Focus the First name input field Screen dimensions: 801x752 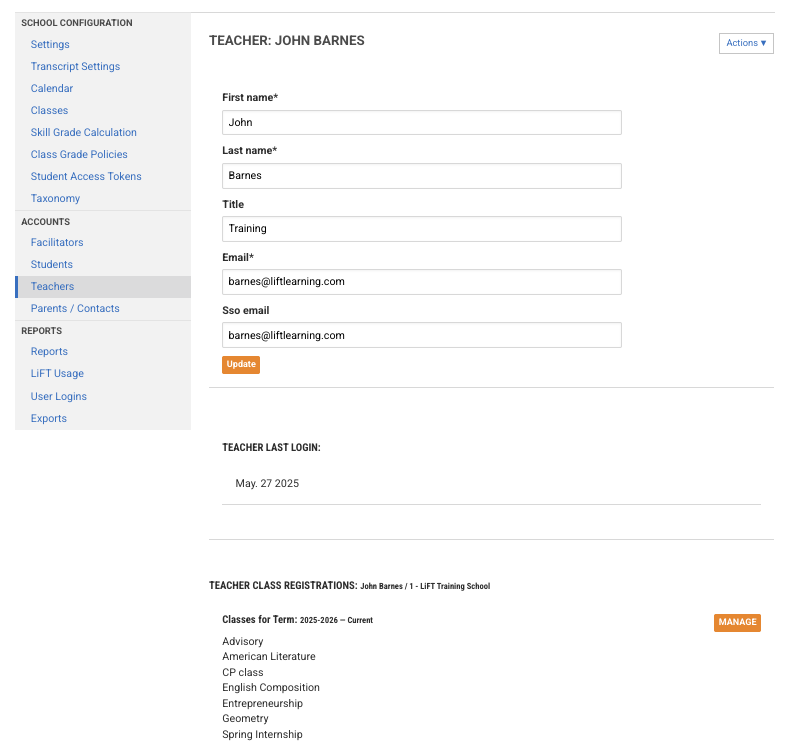click(x=421, y=122)
